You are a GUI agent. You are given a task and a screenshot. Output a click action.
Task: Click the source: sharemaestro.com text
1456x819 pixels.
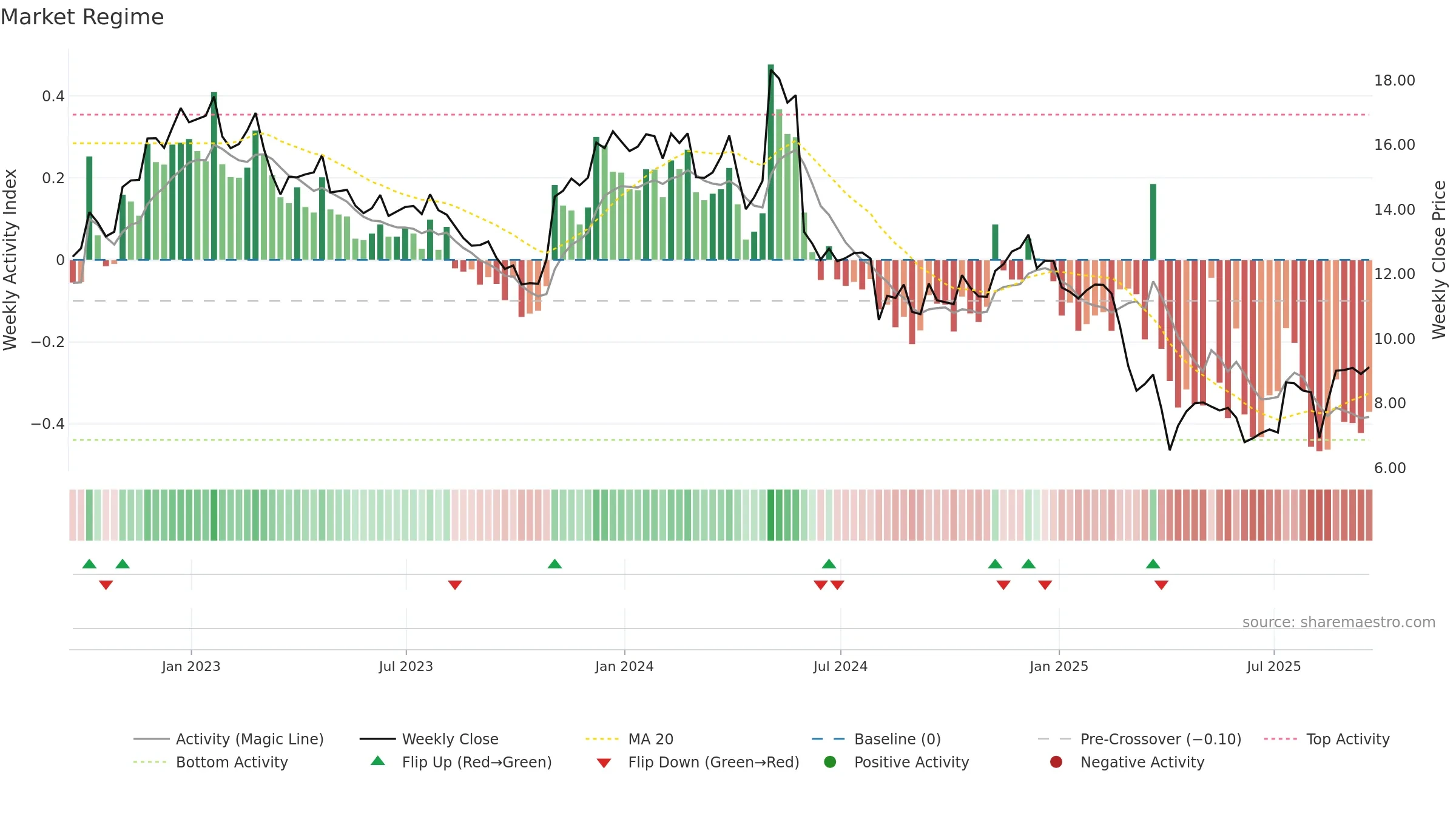click(x=1339, y=622)
